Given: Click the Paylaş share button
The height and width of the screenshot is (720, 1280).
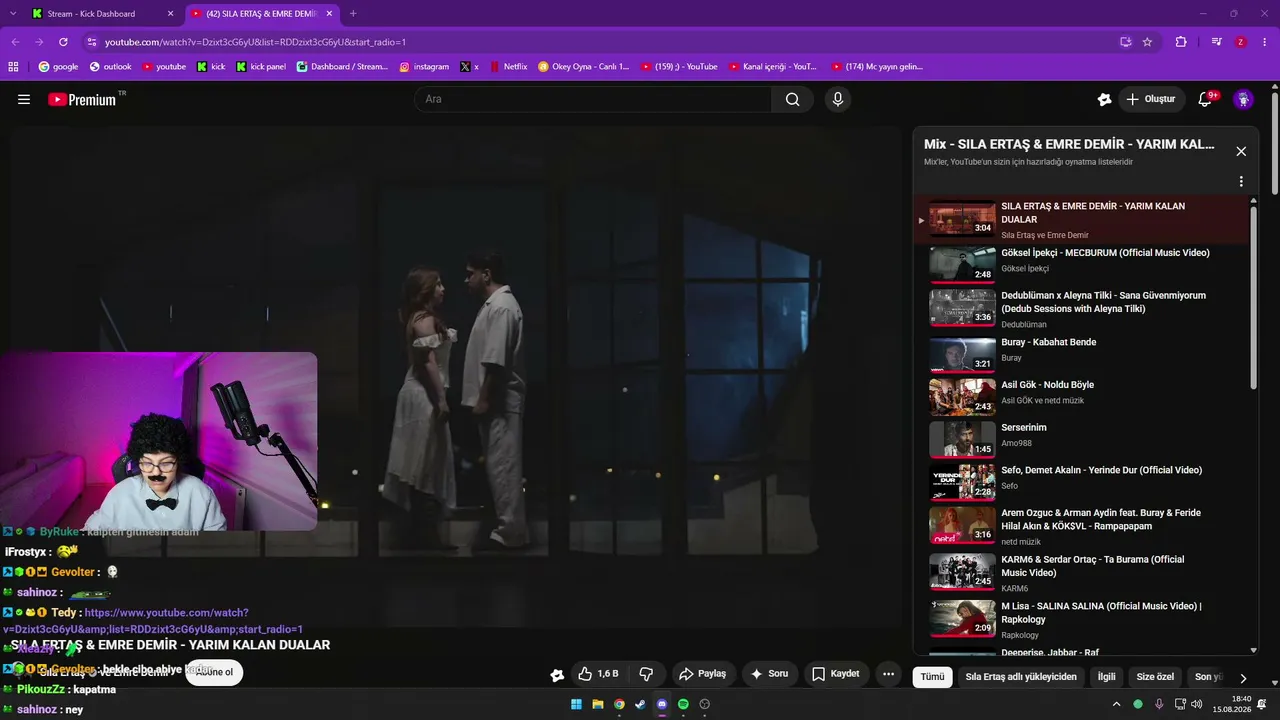Looking at the screenshot, I should pyautogui.click(x=702, y=674).
